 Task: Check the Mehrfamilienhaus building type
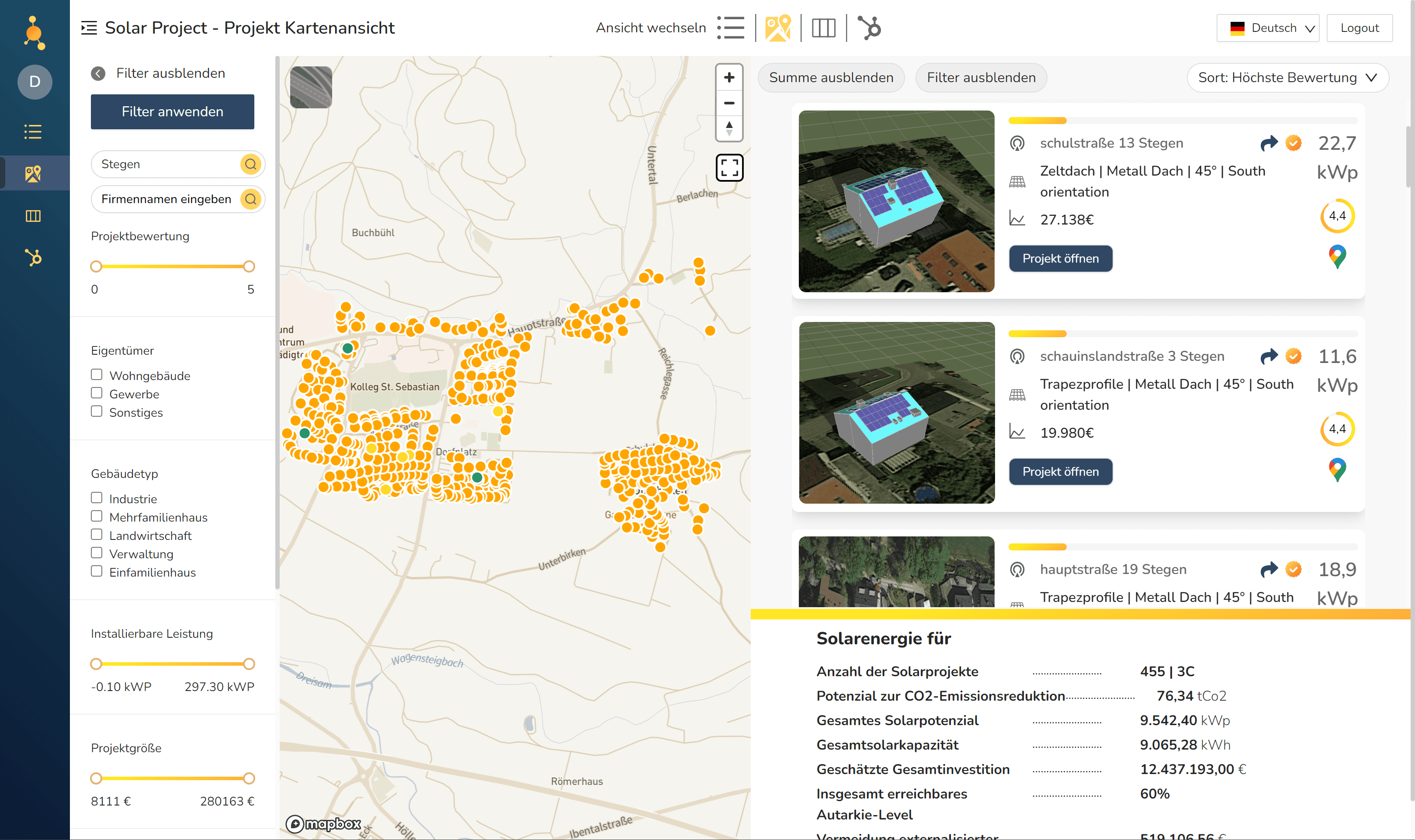(97, 516)
